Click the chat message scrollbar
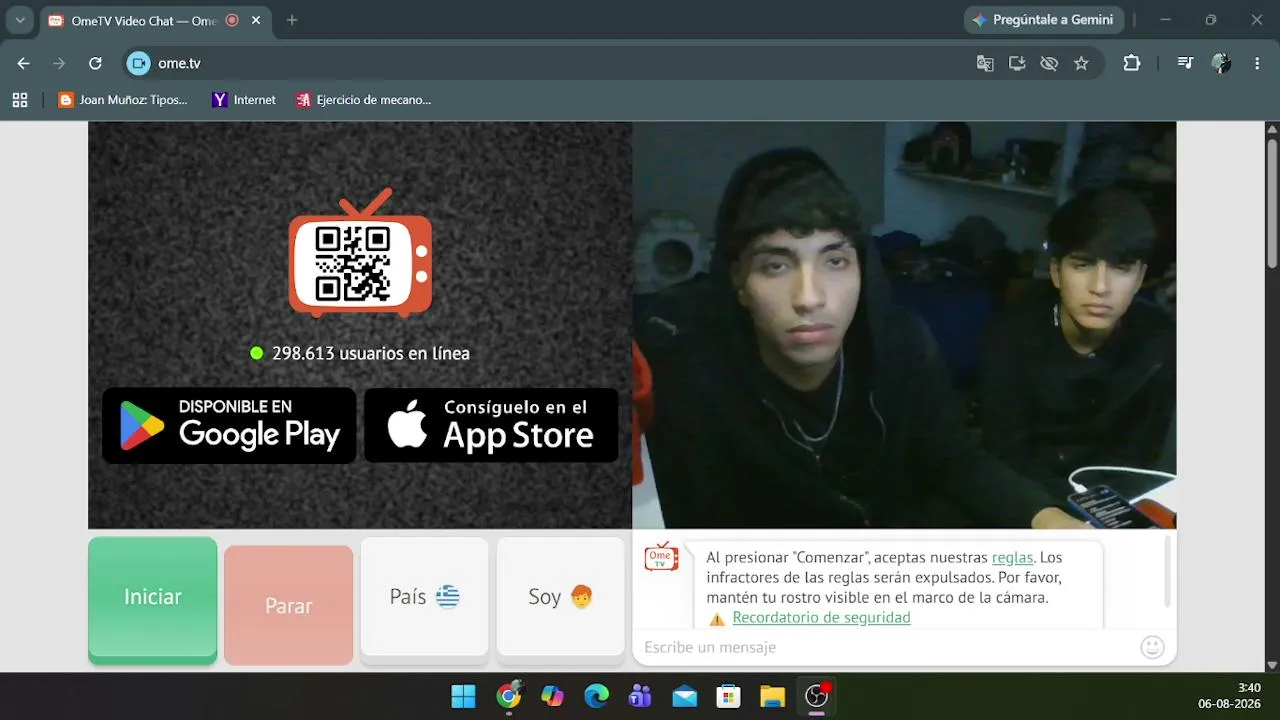The width and height of the screenshot is (1280, 720). click(1167, 571)
